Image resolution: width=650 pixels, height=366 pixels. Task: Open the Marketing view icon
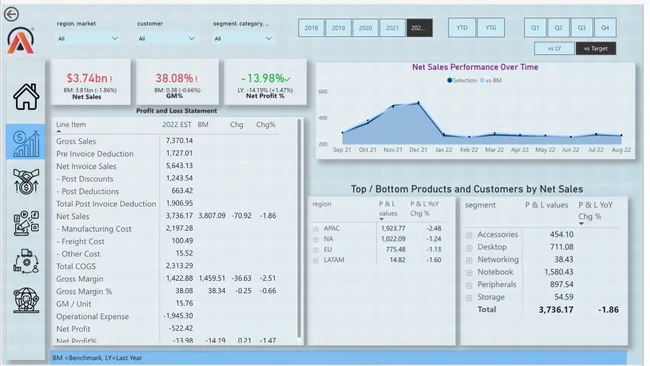[x=26, y=223]
